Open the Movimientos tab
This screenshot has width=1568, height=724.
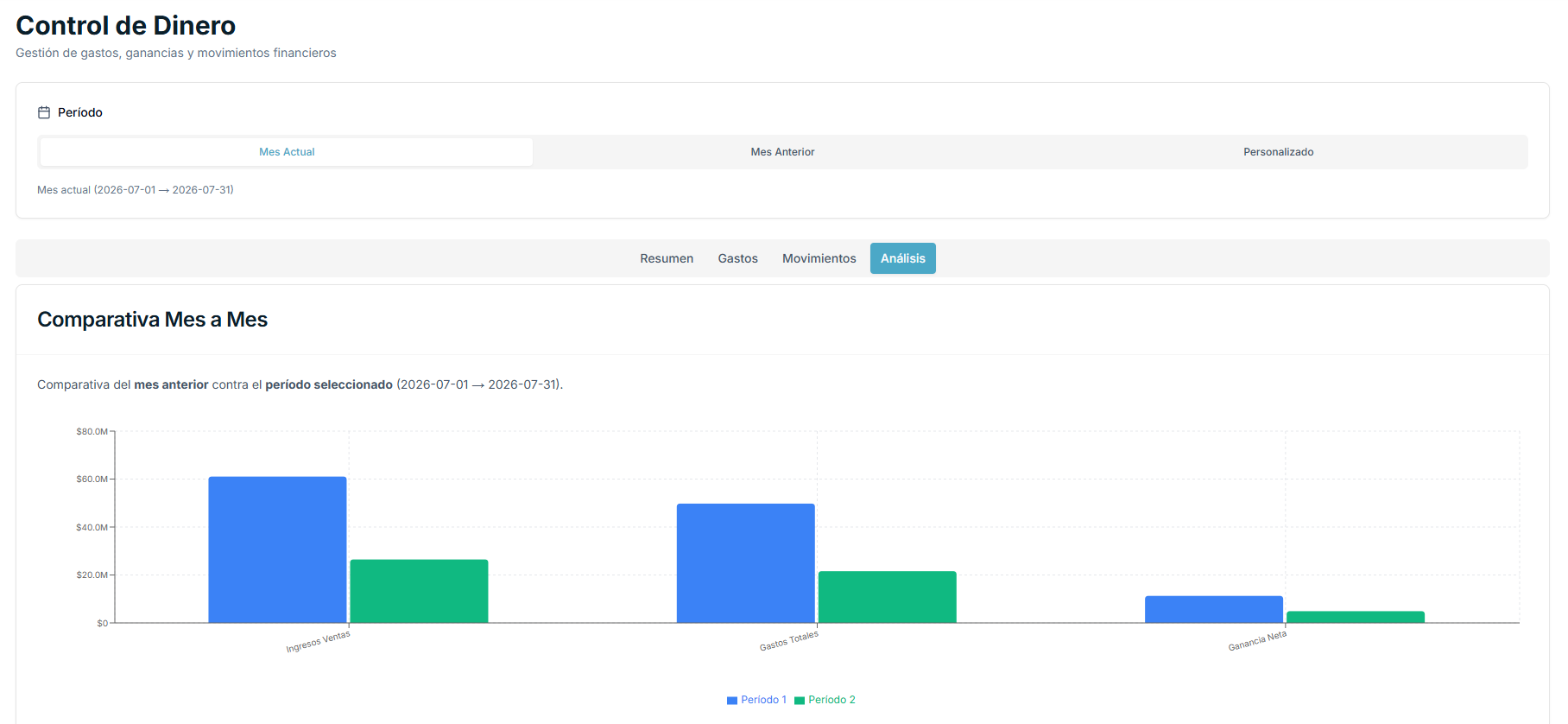[819, 258]
